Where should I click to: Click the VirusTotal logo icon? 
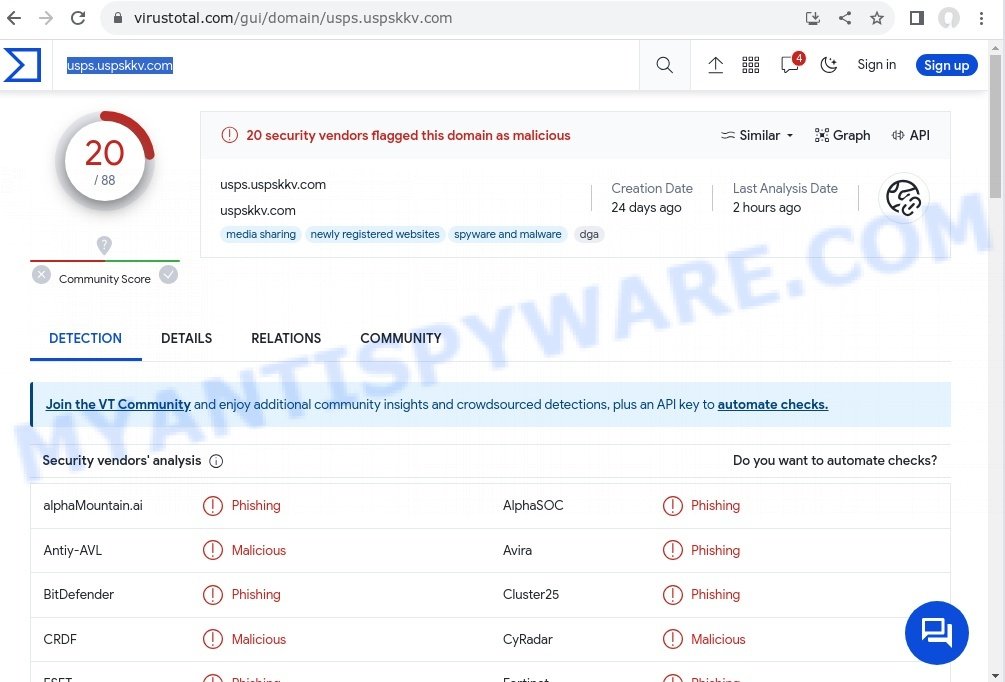click(x=22, y=65)
